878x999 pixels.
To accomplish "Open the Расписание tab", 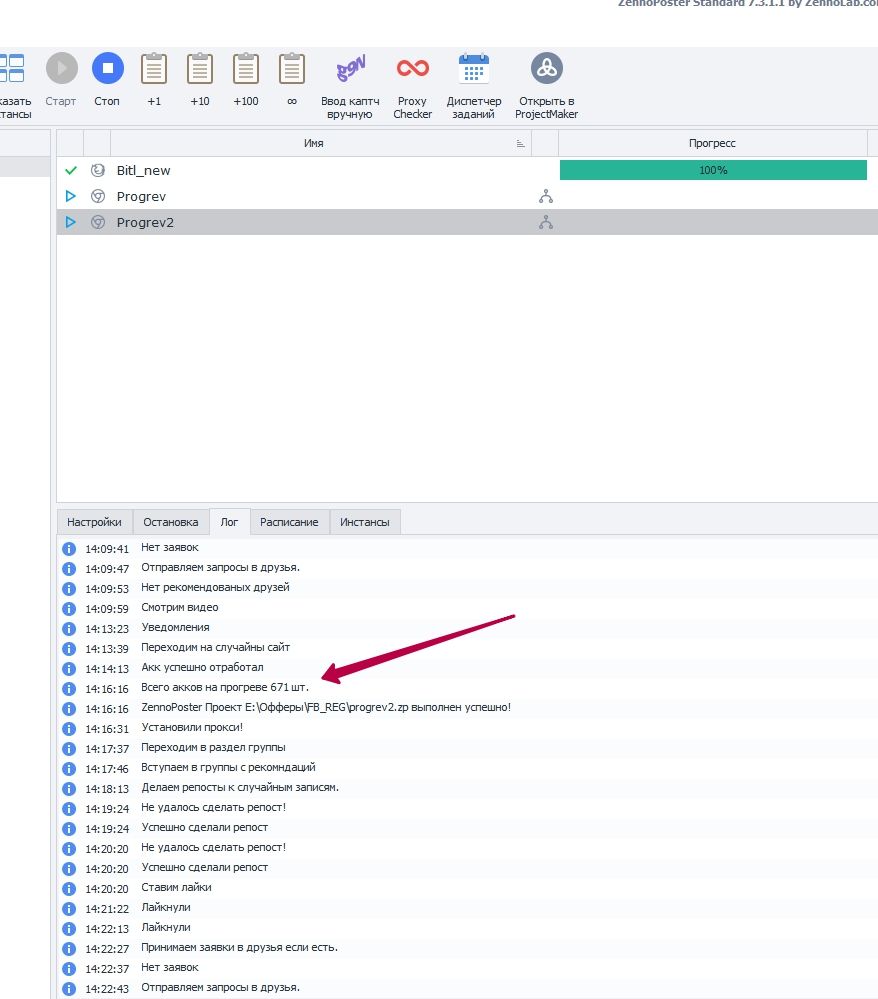I will click(289, 522).
